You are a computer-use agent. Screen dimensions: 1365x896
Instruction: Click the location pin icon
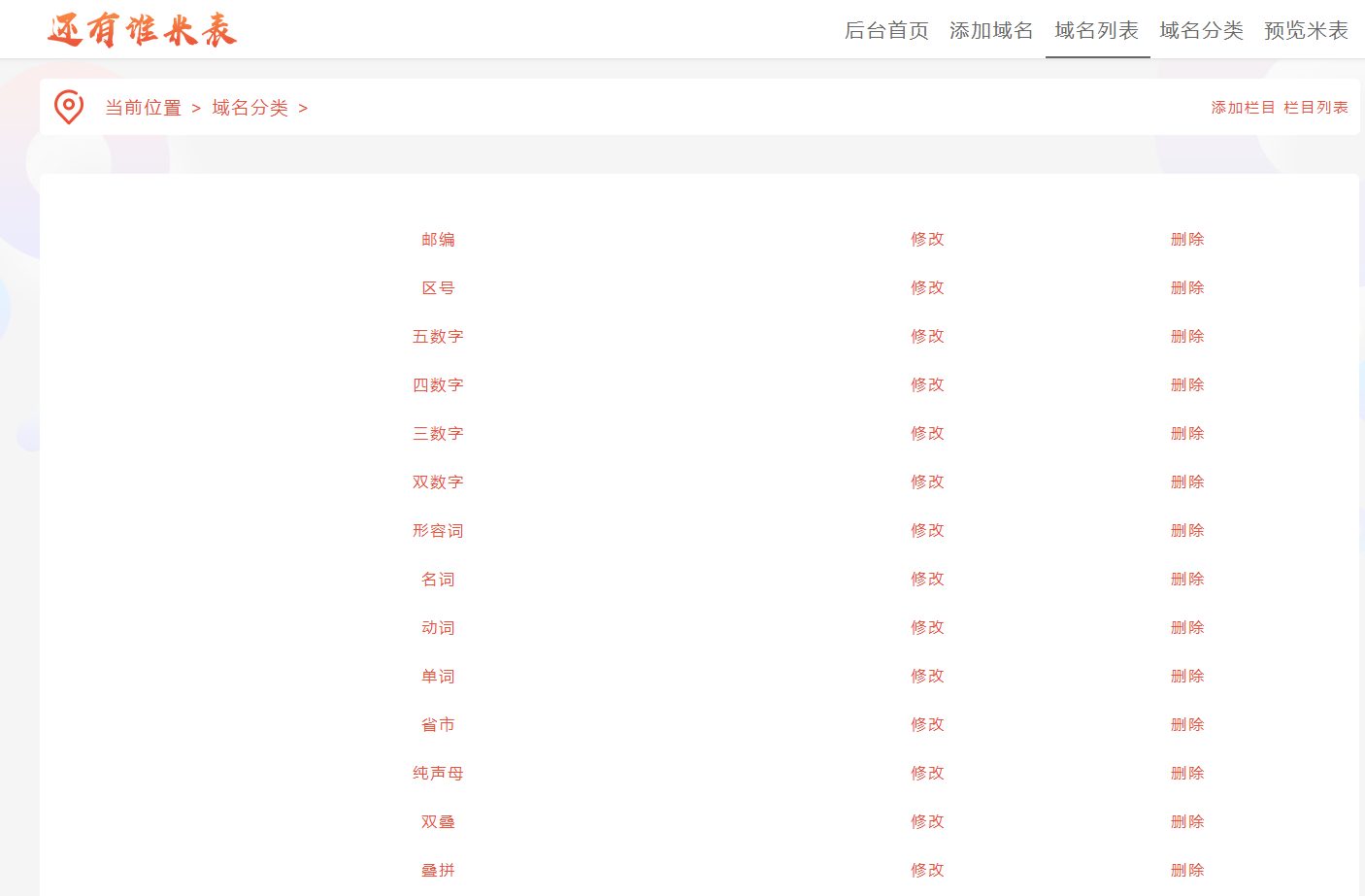pos(68,107)
